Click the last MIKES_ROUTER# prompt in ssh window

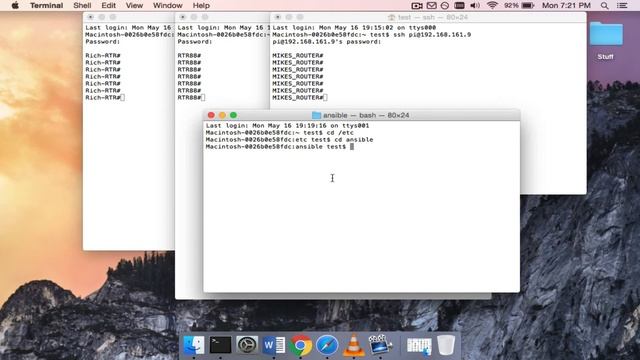298,98
